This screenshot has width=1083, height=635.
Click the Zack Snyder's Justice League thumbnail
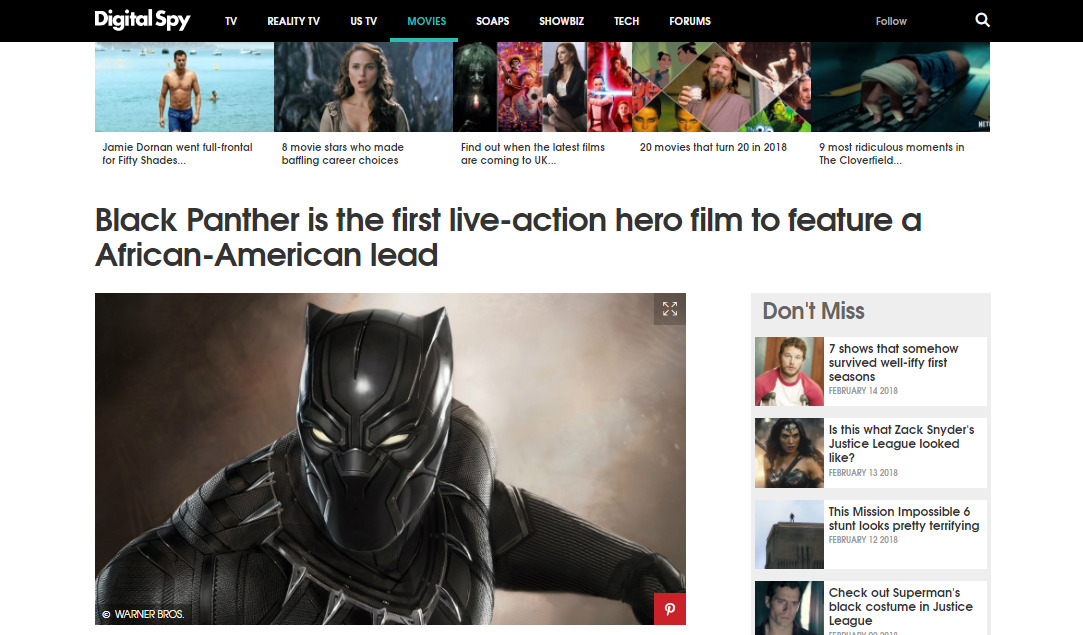(x=789, y=452)
